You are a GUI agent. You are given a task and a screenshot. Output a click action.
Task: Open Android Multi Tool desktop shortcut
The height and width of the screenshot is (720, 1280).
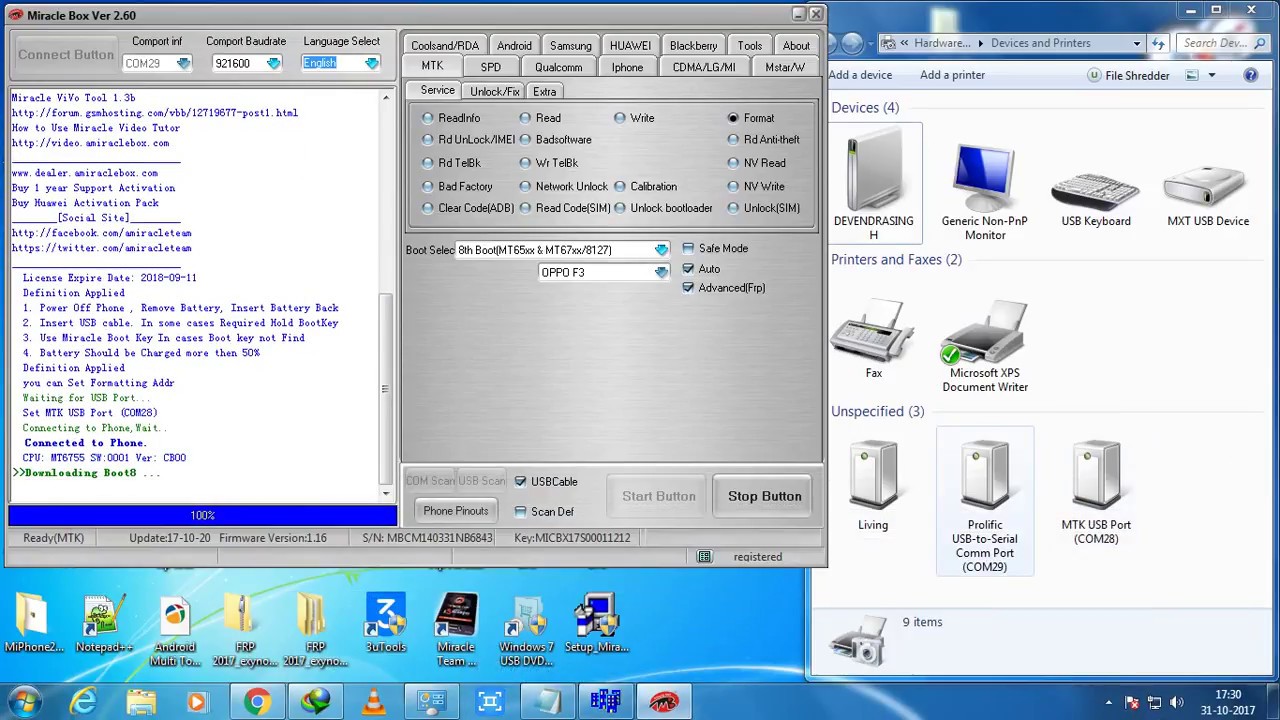pyautogui.click(x=174, y=632)
